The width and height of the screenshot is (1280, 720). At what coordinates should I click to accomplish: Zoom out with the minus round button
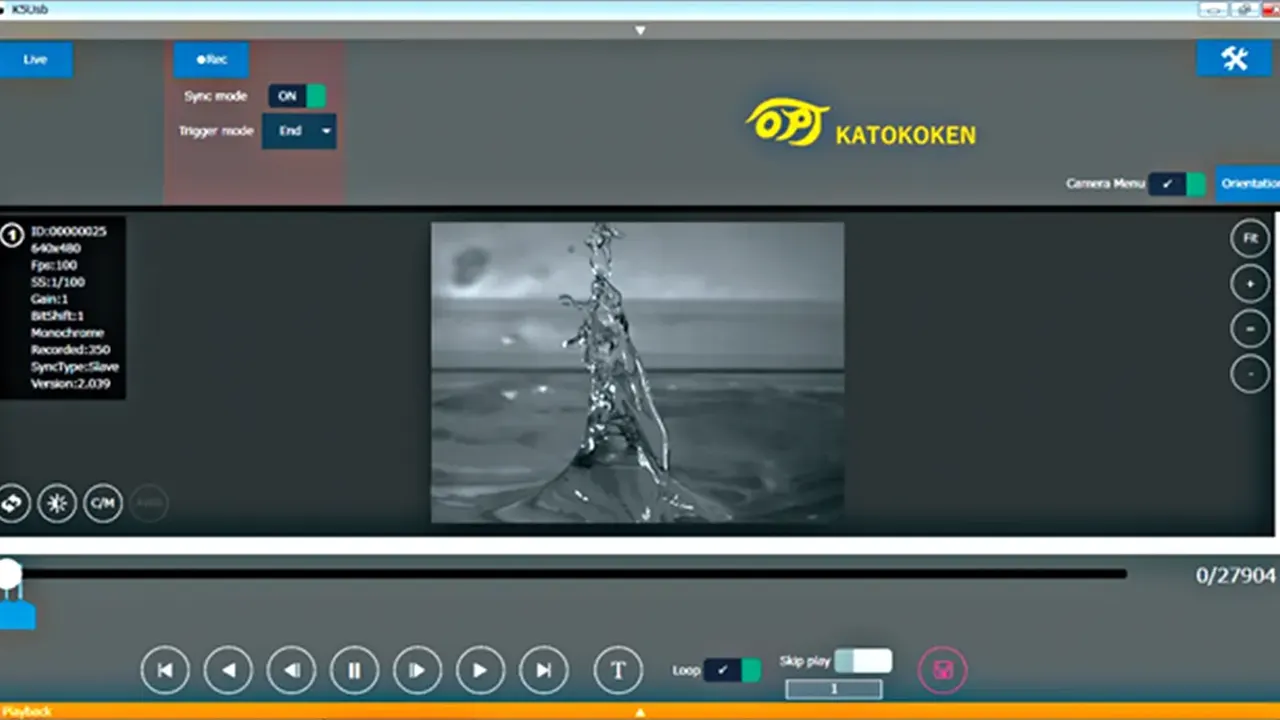pos(1250,374)
